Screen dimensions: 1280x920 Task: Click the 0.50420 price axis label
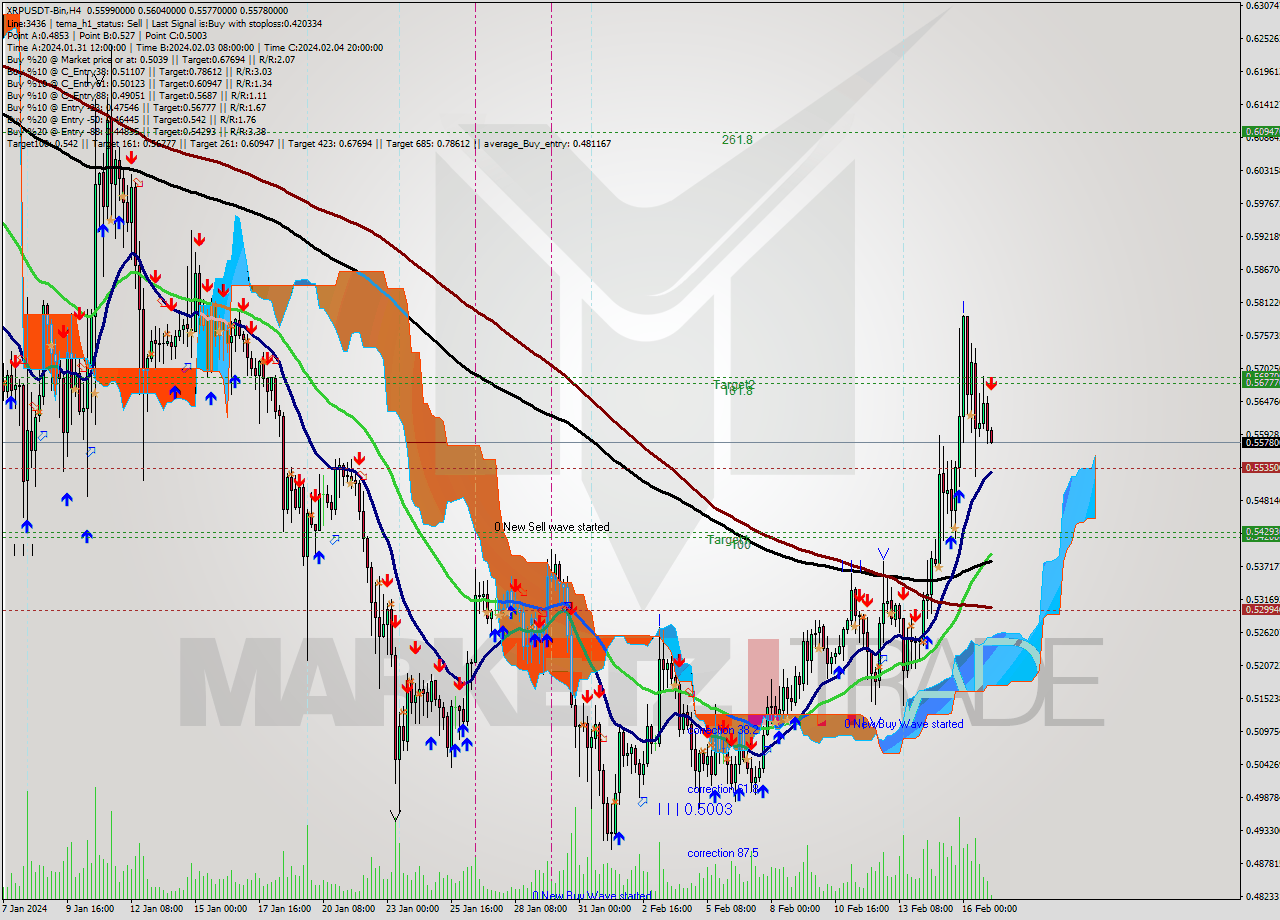pyautogui.click(x=1261, y=765)
